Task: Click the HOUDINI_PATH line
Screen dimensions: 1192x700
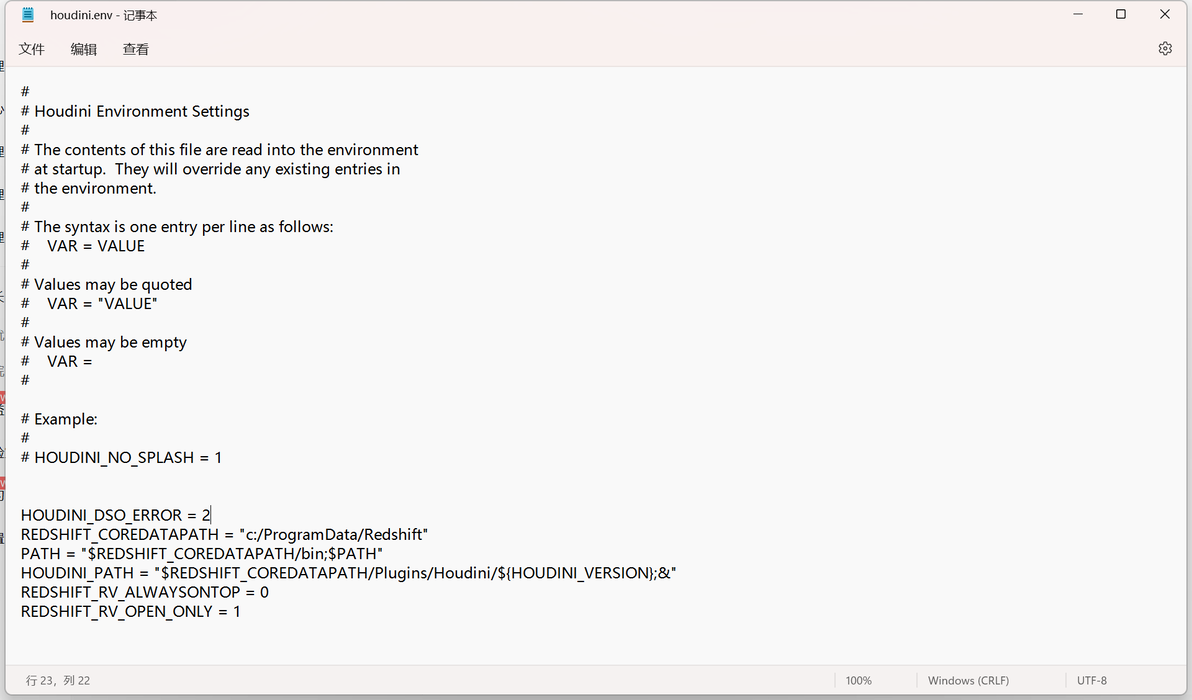Action: coord(348,572)
